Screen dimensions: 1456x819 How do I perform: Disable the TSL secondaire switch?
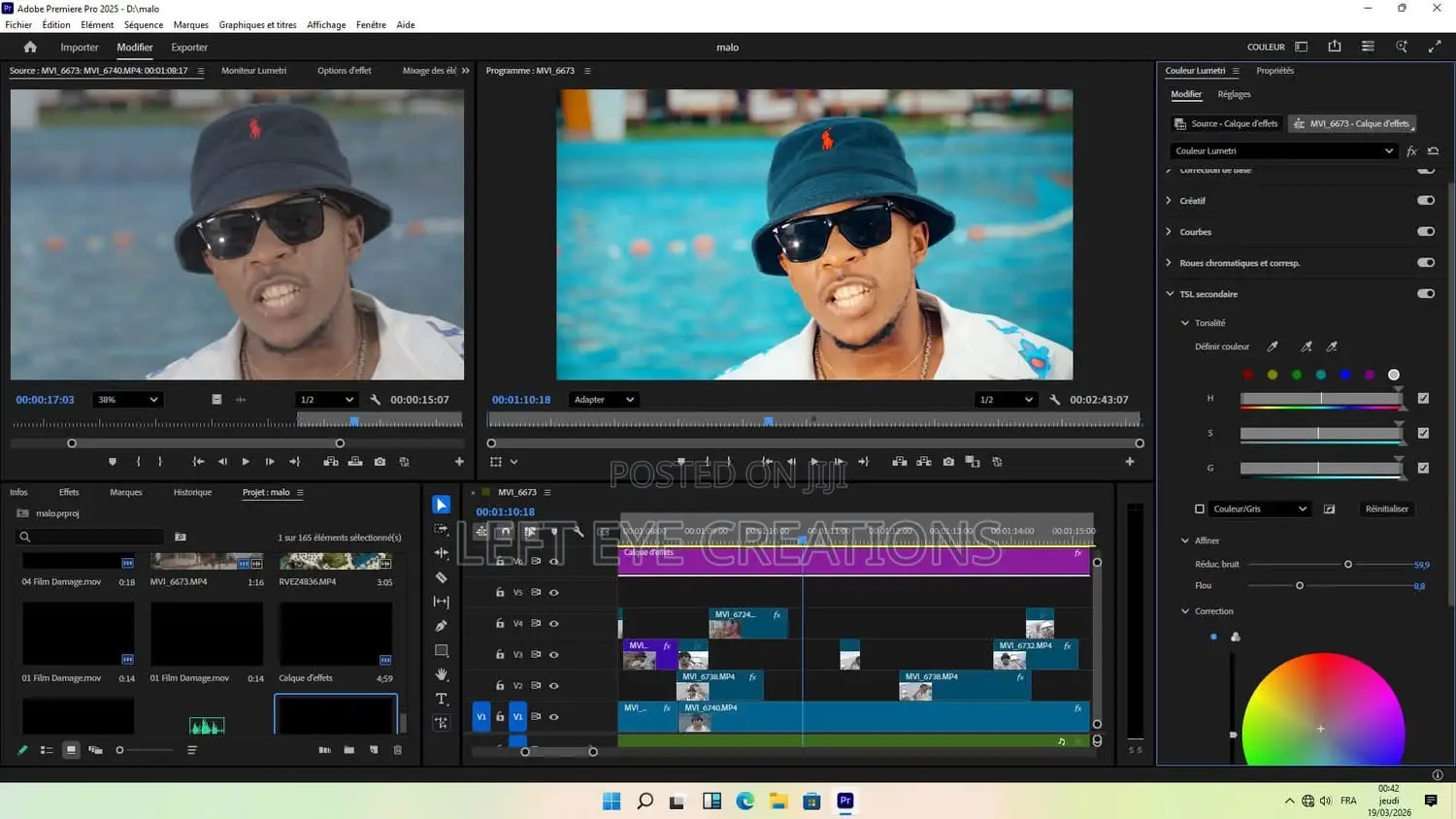(1426, 294)
